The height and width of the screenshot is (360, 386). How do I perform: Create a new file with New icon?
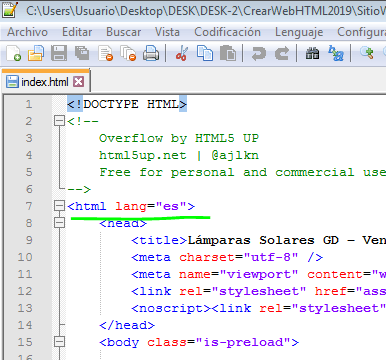pyautogui.click(x=13, y=53)
